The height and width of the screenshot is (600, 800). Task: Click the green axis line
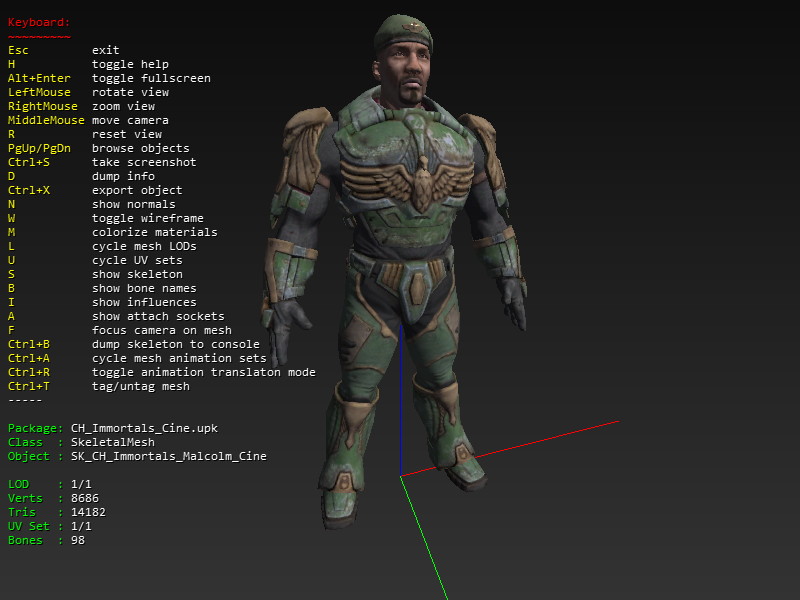[424, 538]
